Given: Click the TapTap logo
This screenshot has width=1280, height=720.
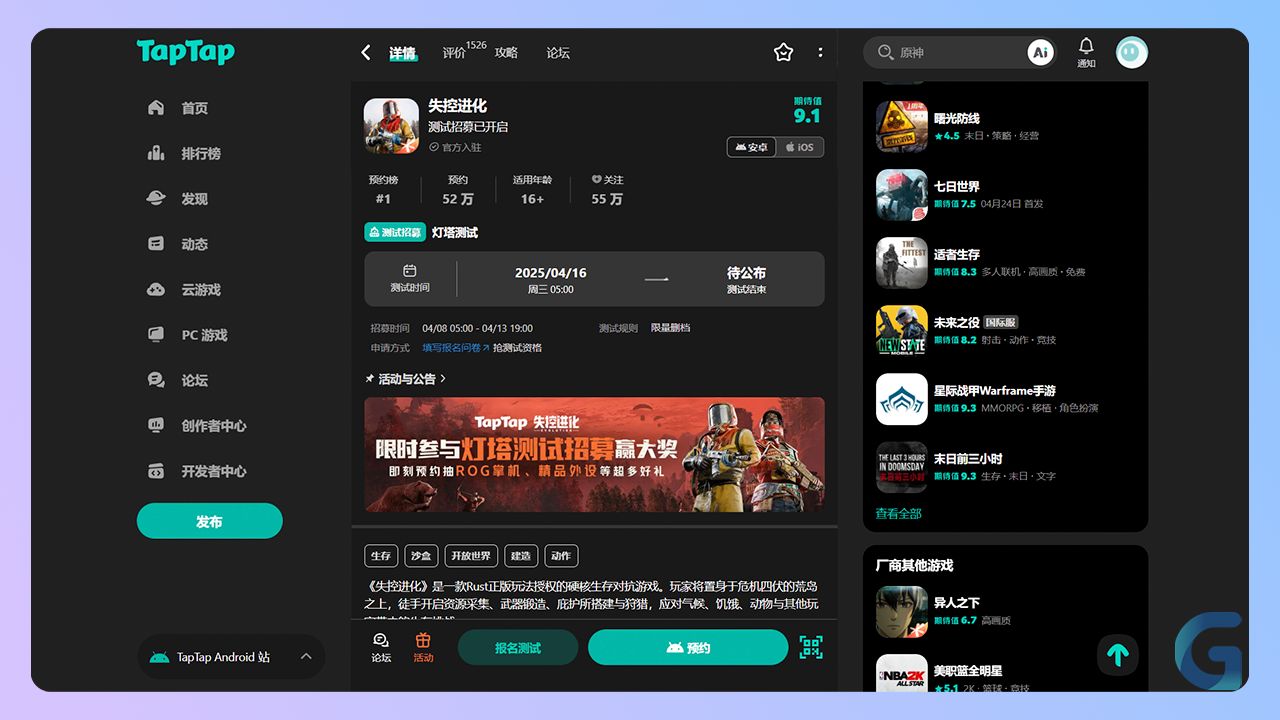Looking at the screenshot, I should click(x=186, y=52).
